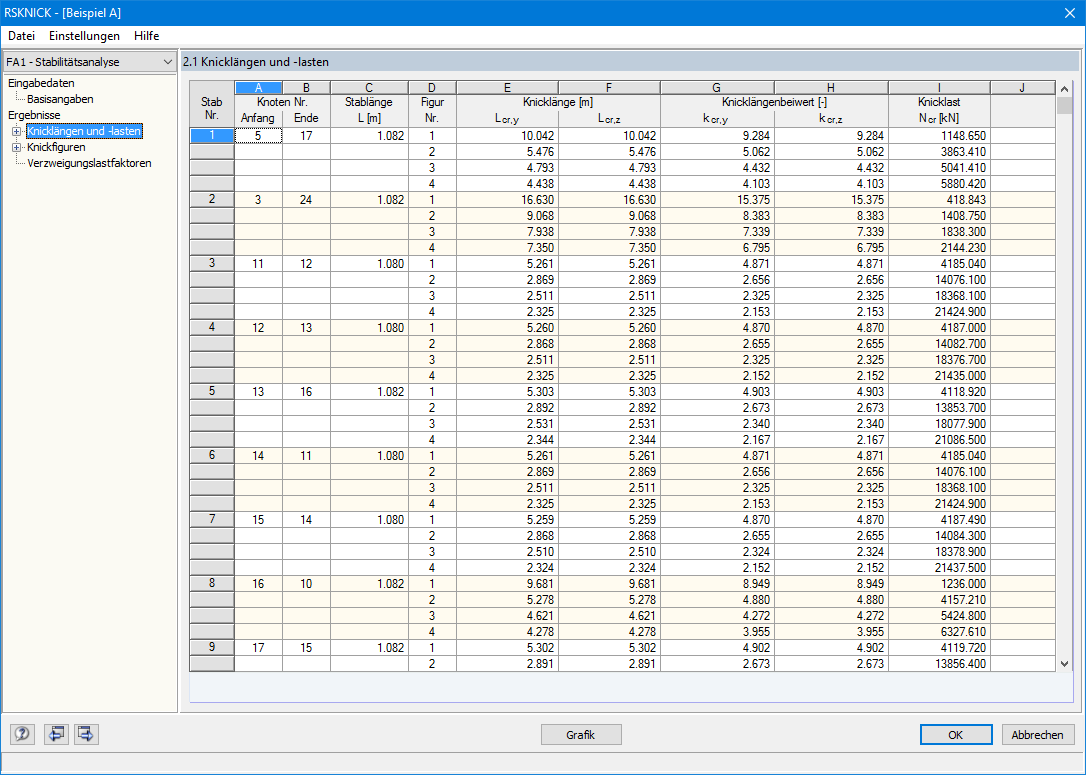This screenshot has height=775, width=1086.
Task: Open the Einstellungen menu
Action: (x=84, y=35)
